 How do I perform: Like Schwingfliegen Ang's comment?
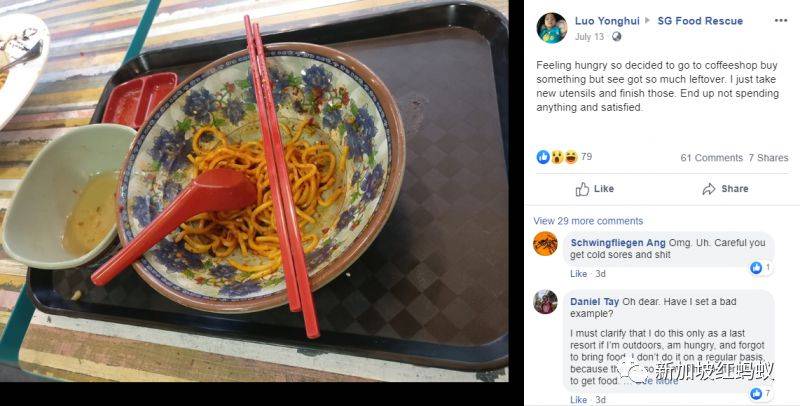pyautogui.click(x=578, y=274)
